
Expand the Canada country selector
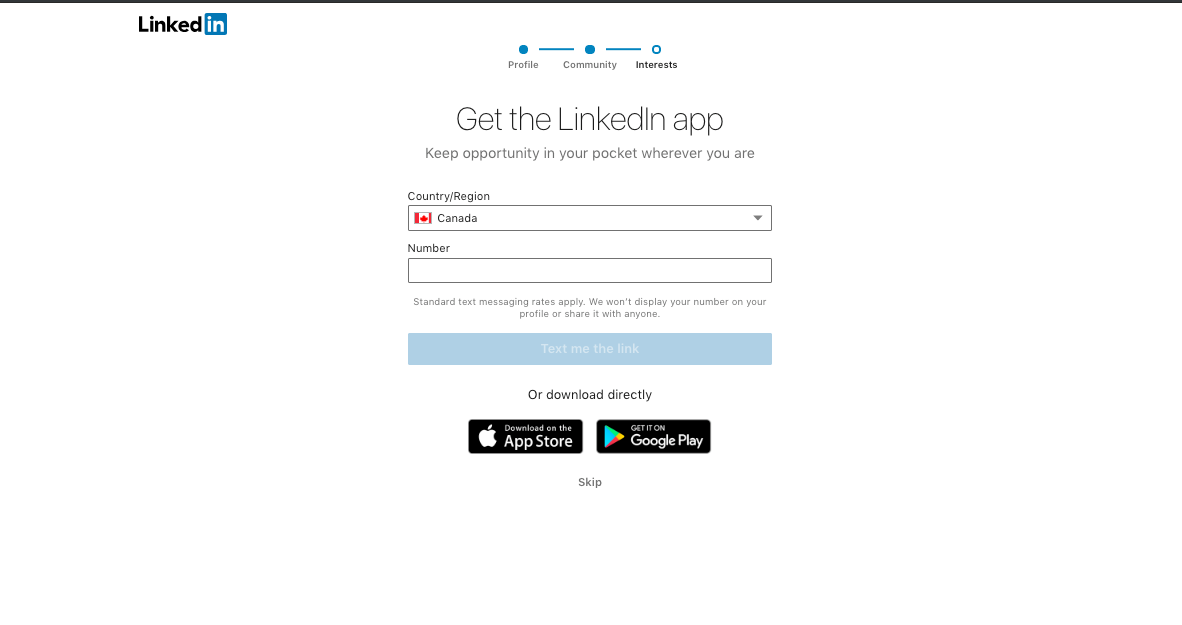point(589,218)
